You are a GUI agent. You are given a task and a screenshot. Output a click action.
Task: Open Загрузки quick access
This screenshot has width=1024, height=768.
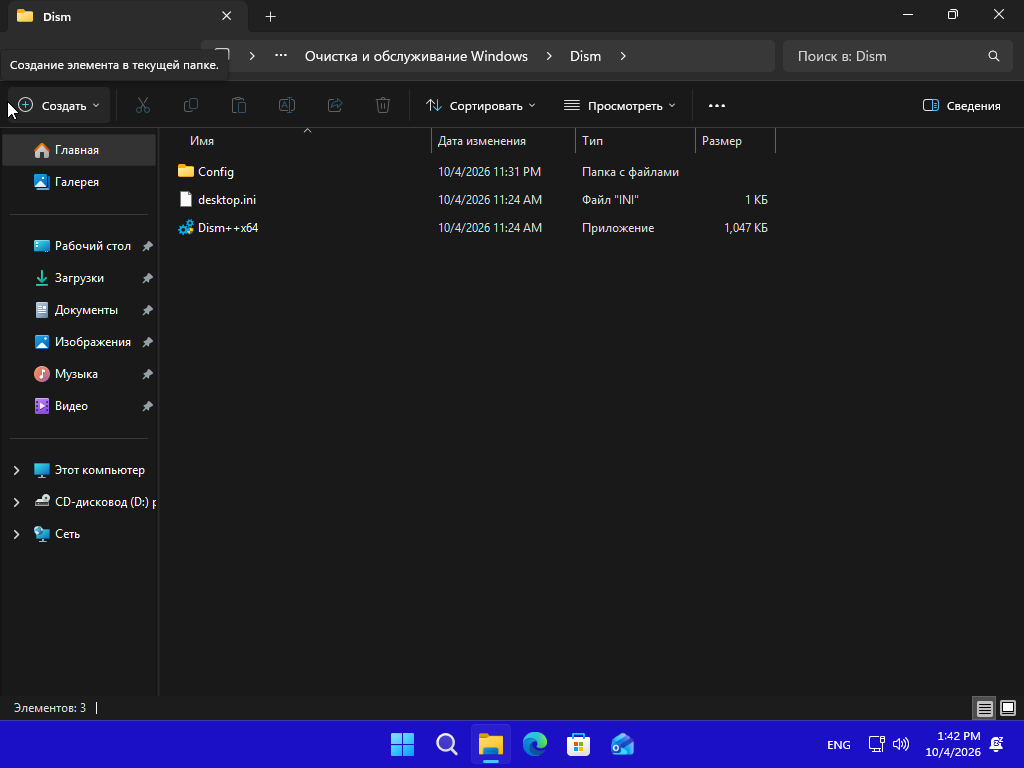click(x=79, y=278)
